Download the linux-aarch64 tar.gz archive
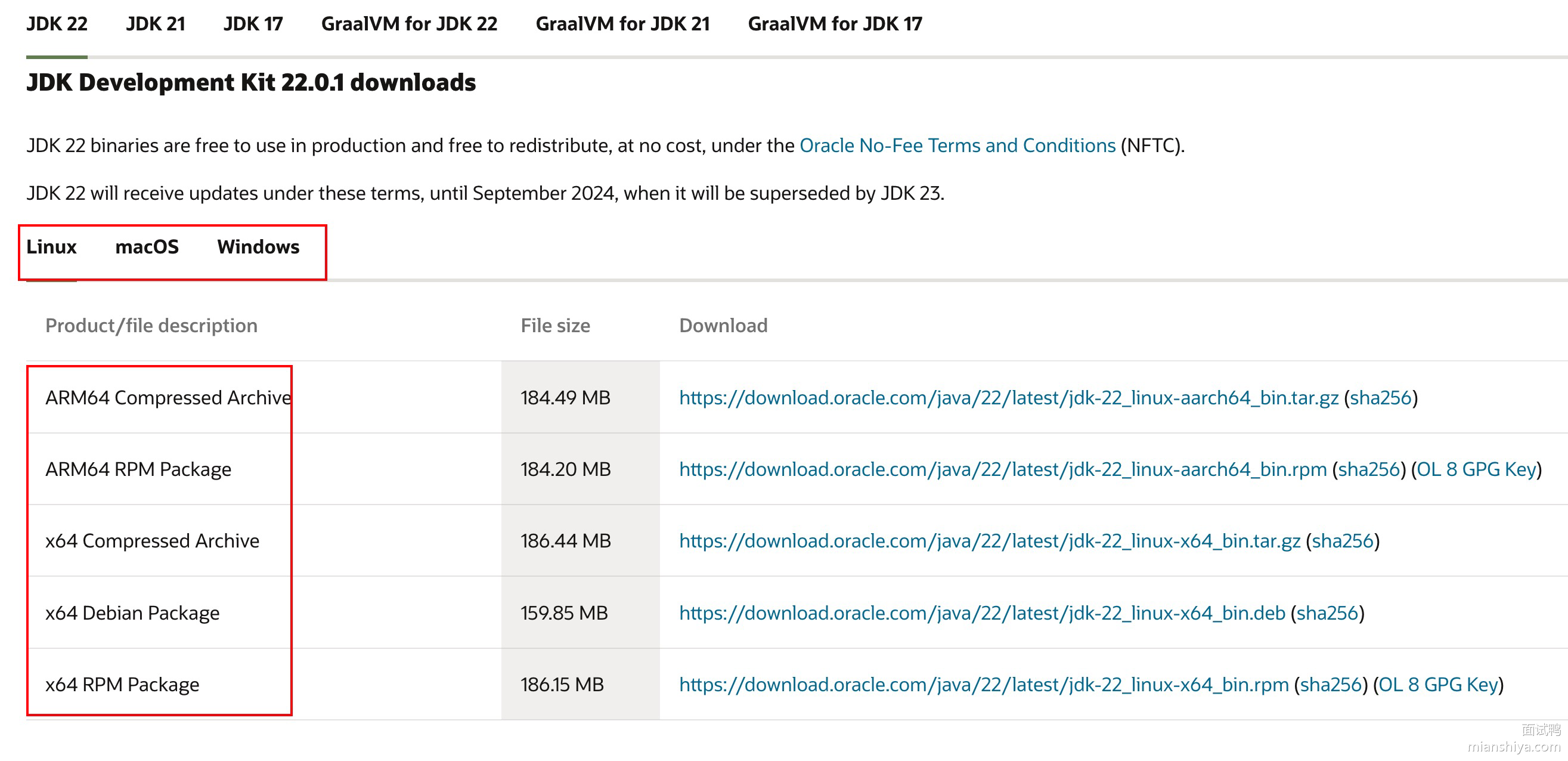1568x761 pixels. pos(1008,398)
